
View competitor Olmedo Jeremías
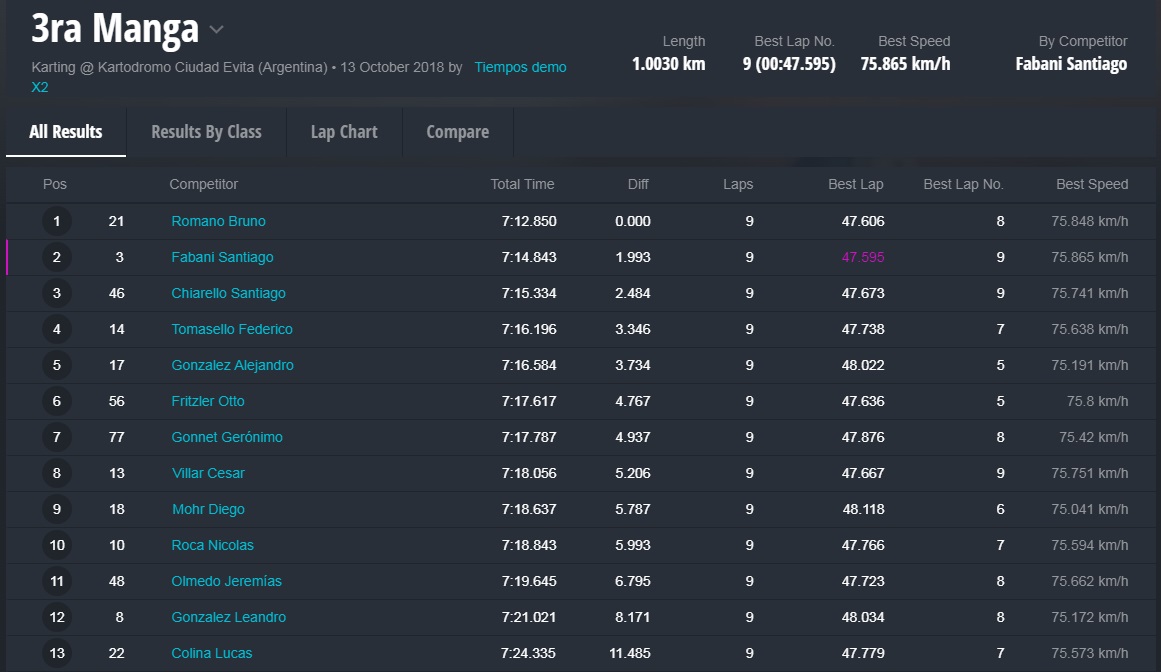(x=226, y=581)
